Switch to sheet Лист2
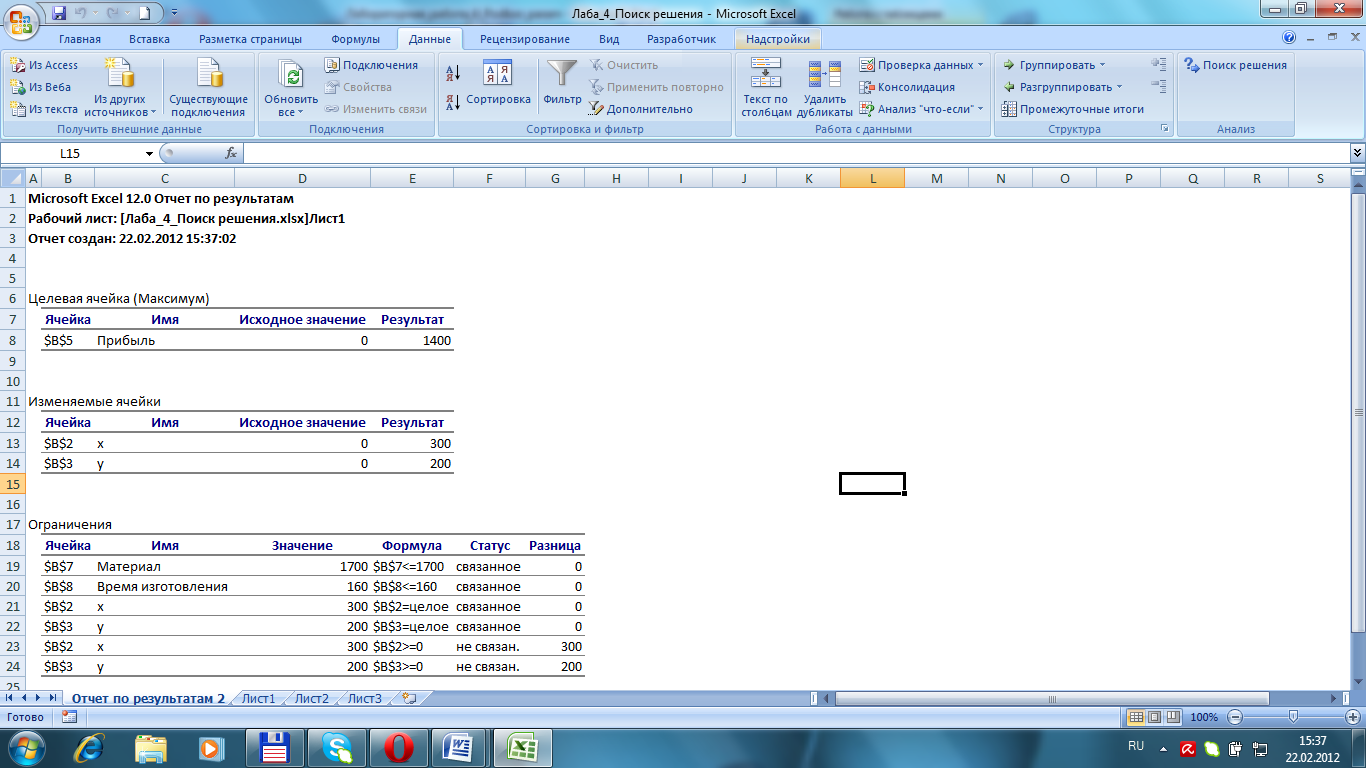This screenshot has width=1366, height=768. [311, 698]
